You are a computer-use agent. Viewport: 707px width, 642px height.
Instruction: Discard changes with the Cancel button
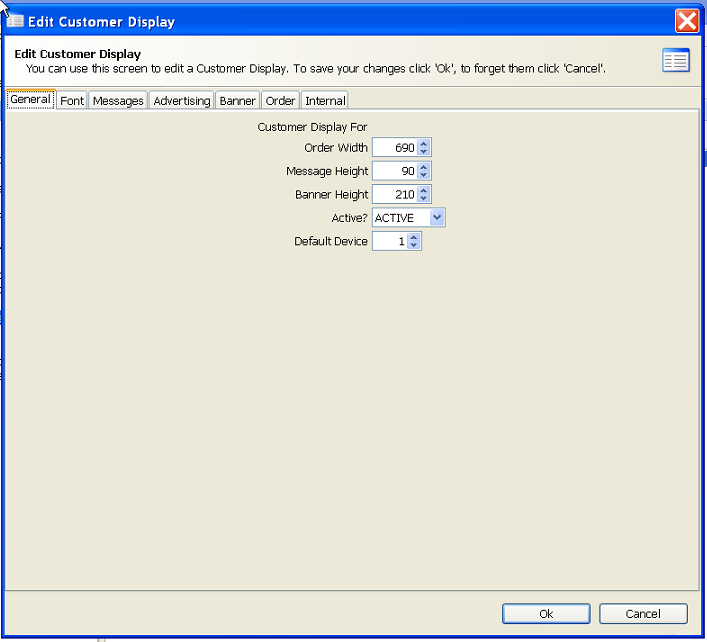(643, 614)
